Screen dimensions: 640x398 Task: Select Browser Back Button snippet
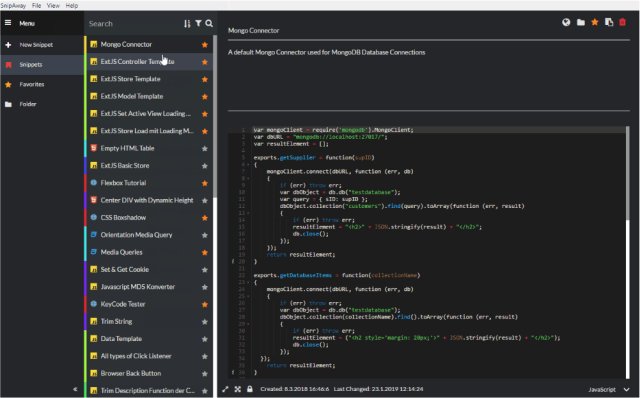(x=149, y=374)
